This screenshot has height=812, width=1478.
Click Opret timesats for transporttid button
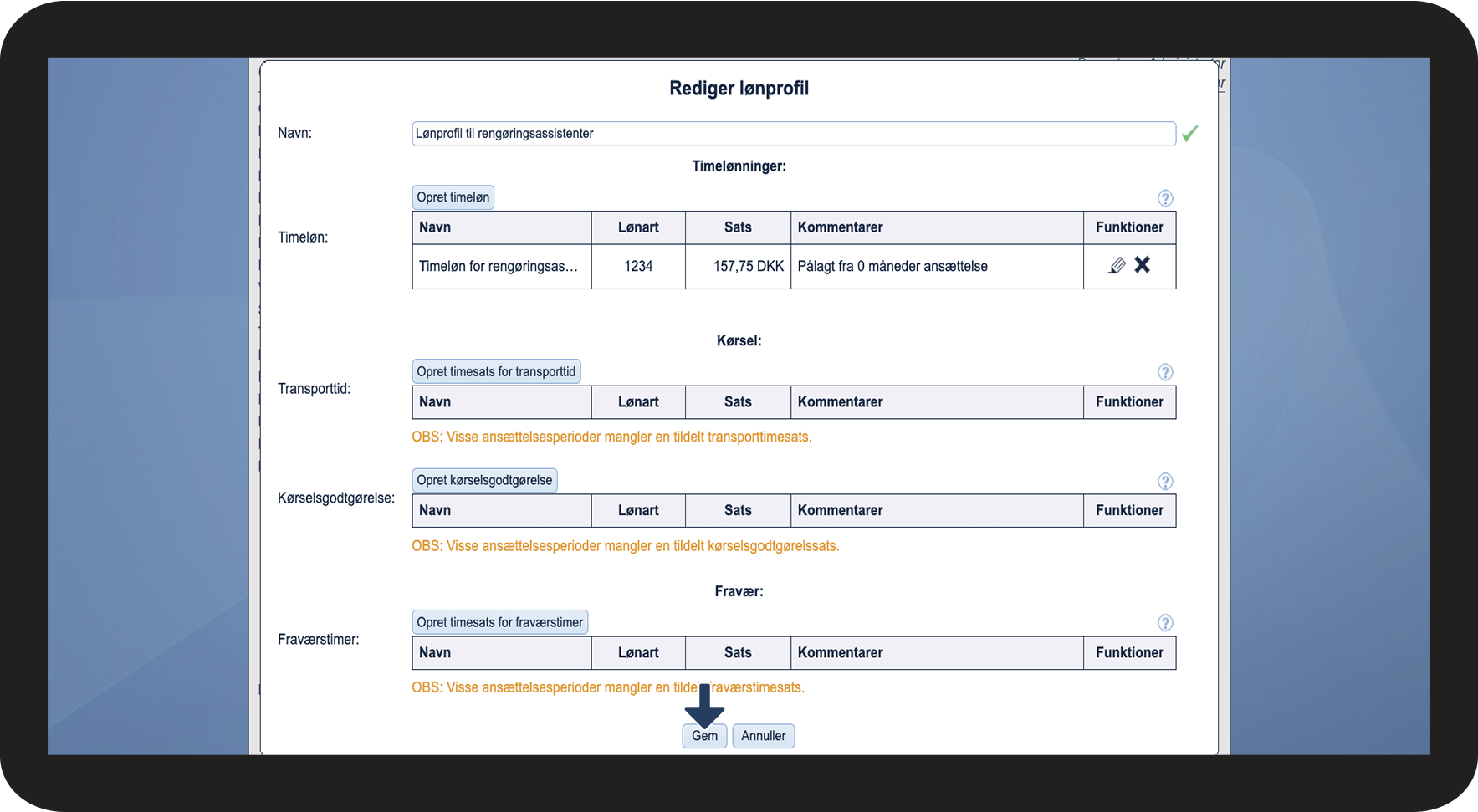point(496,371)
